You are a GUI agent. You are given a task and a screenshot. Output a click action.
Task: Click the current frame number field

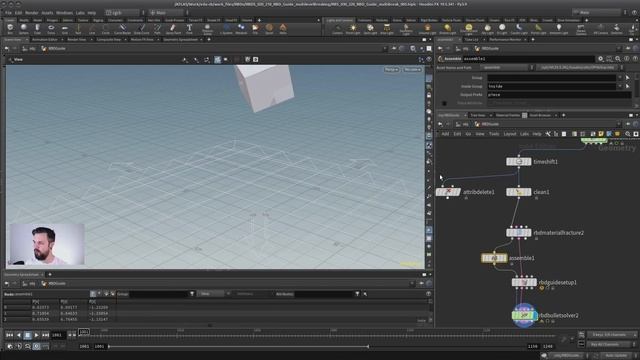click(58, 335)
